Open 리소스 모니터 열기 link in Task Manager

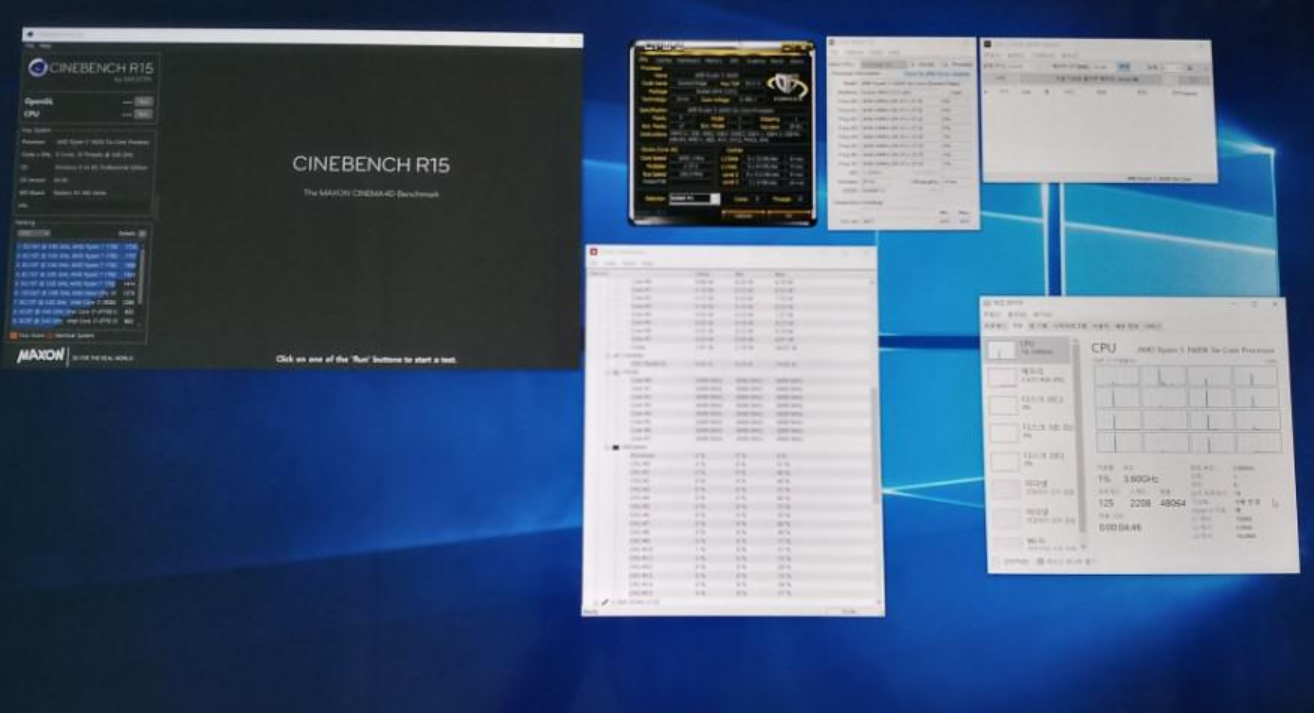[x=1068, y=560]
